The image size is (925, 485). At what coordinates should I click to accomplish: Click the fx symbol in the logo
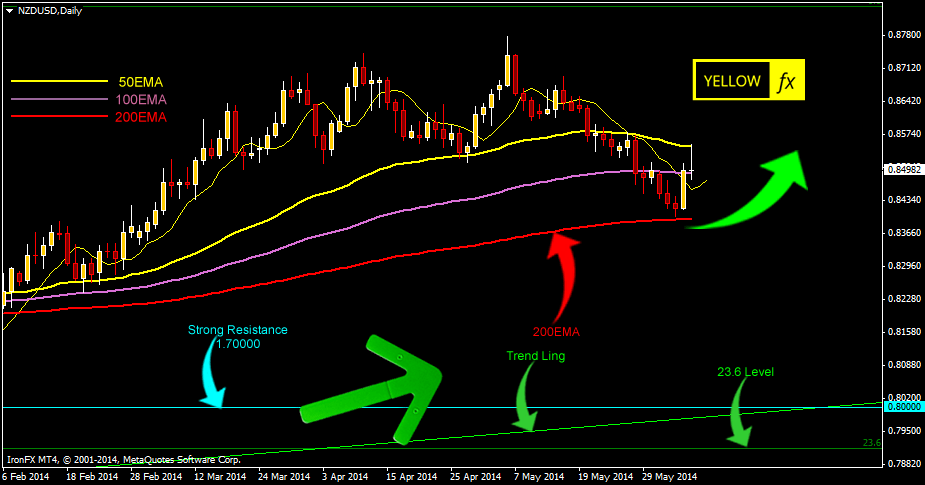click(786, 81)
